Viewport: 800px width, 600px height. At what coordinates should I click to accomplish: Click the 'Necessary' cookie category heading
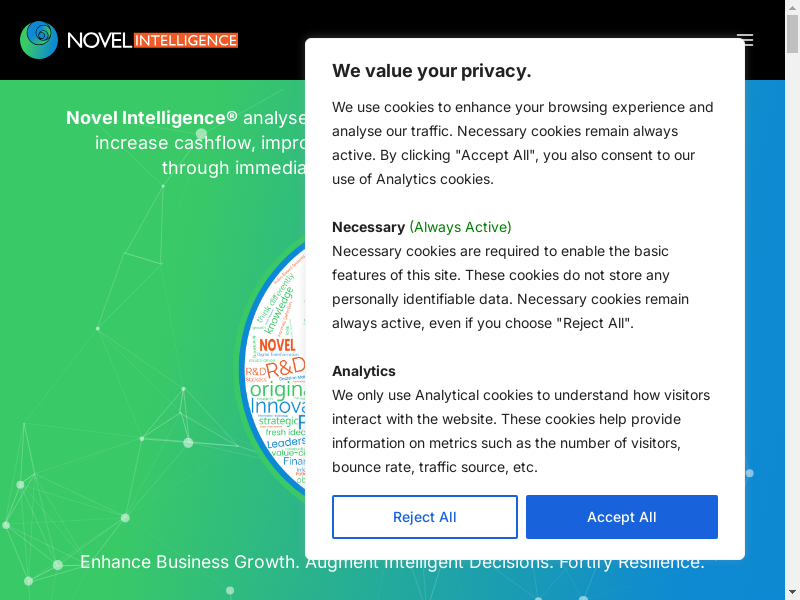point(368,227)
